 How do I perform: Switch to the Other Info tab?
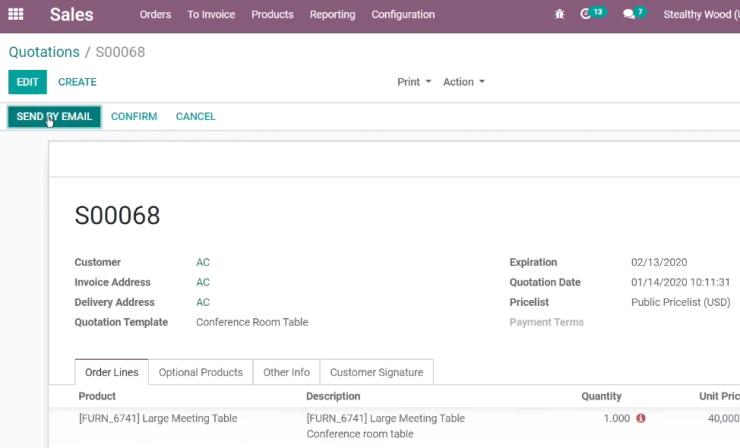(x=286, y=372)
